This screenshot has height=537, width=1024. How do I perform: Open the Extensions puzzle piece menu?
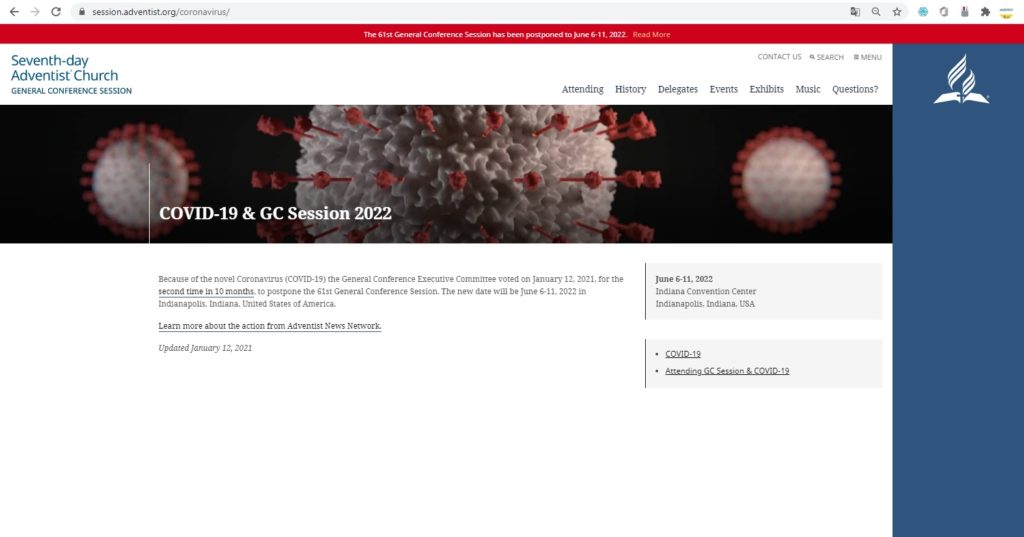click(985, 12)
